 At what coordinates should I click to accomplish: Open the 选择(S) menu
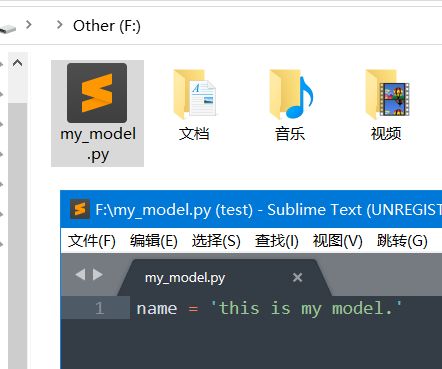(216, 241)
